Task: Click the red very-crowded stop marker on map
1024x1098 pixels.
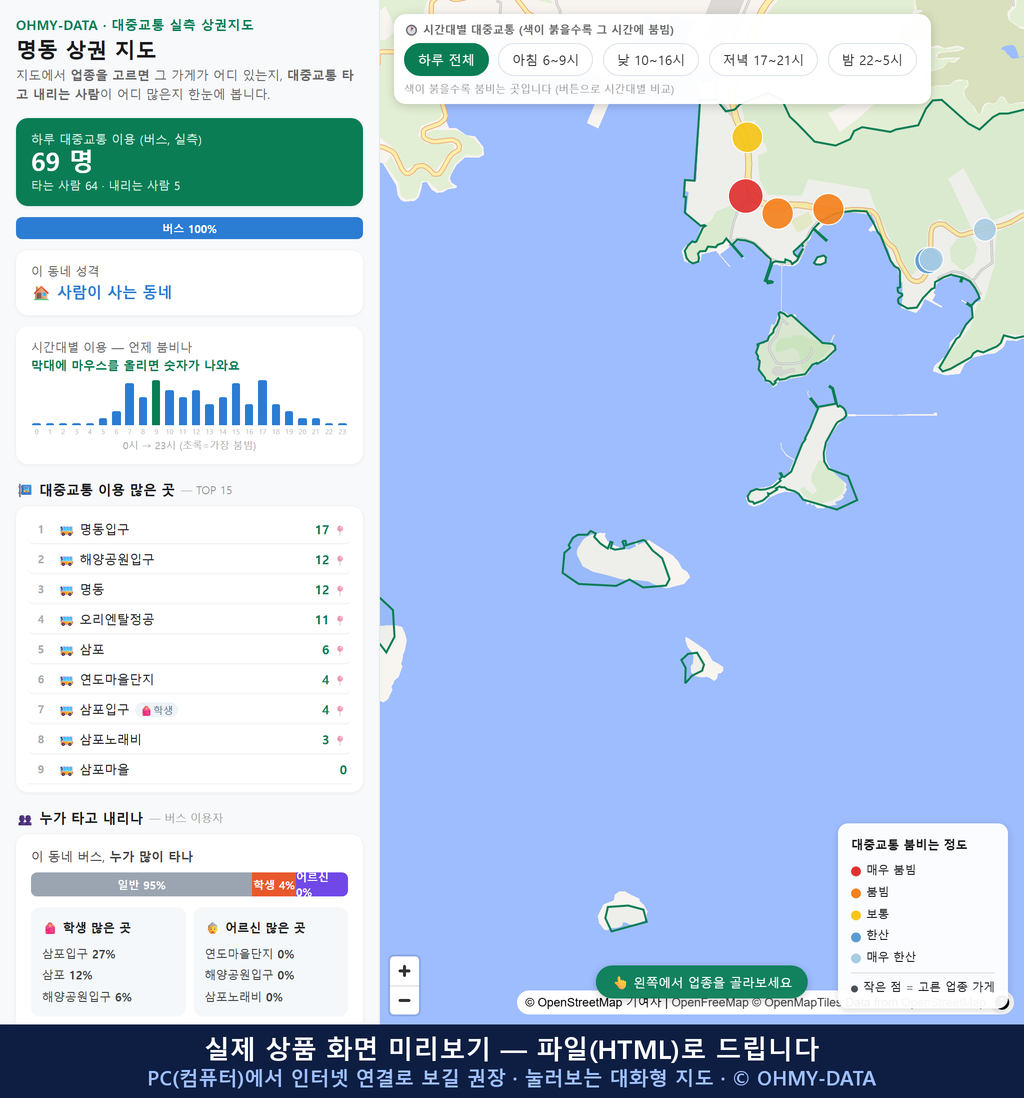Action: click(745, 195)
